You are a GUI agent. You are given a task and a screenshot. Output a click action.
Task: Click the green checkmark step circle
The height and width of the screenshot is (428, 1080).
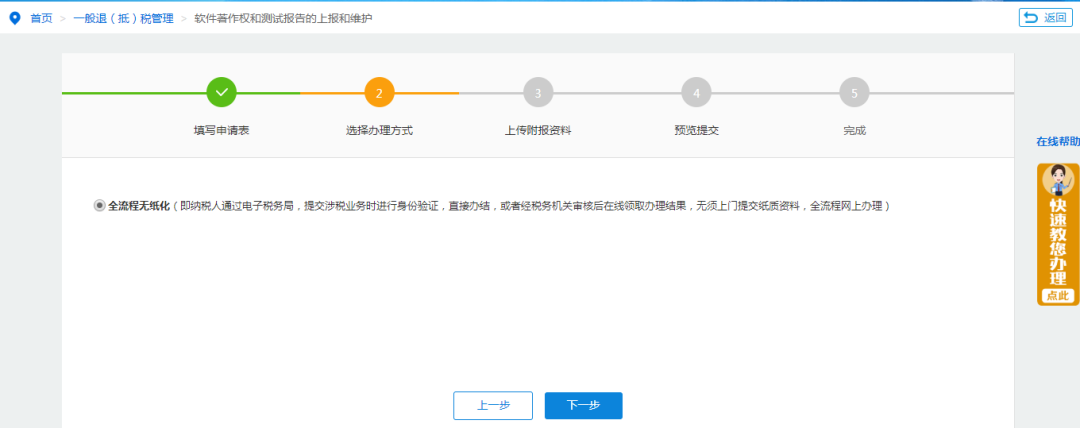(x=221, y=92)
